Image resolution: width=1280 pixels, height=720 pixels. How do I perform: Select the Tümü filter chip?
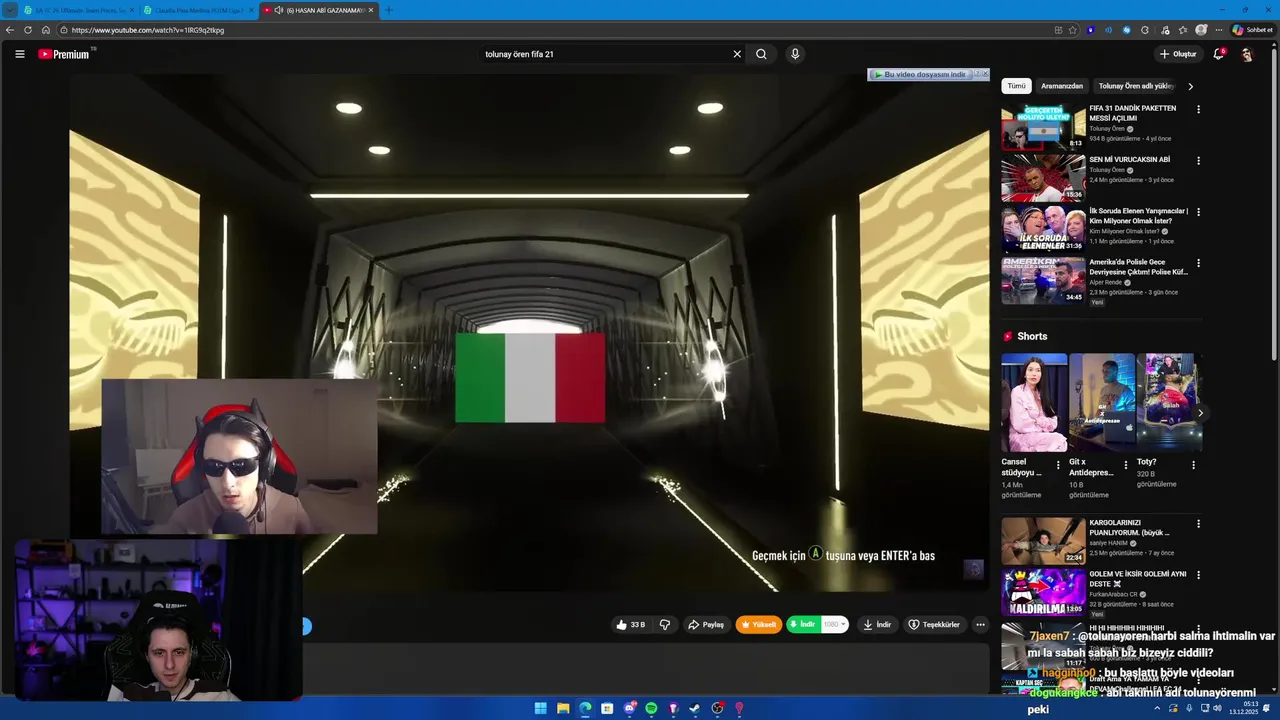(1016, 86)
